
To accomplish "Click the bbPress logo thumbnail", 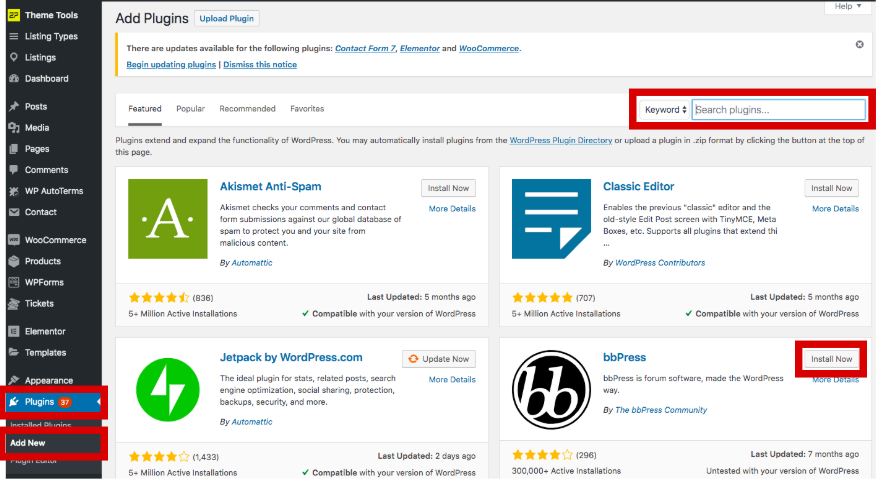I will coord(551,390).
